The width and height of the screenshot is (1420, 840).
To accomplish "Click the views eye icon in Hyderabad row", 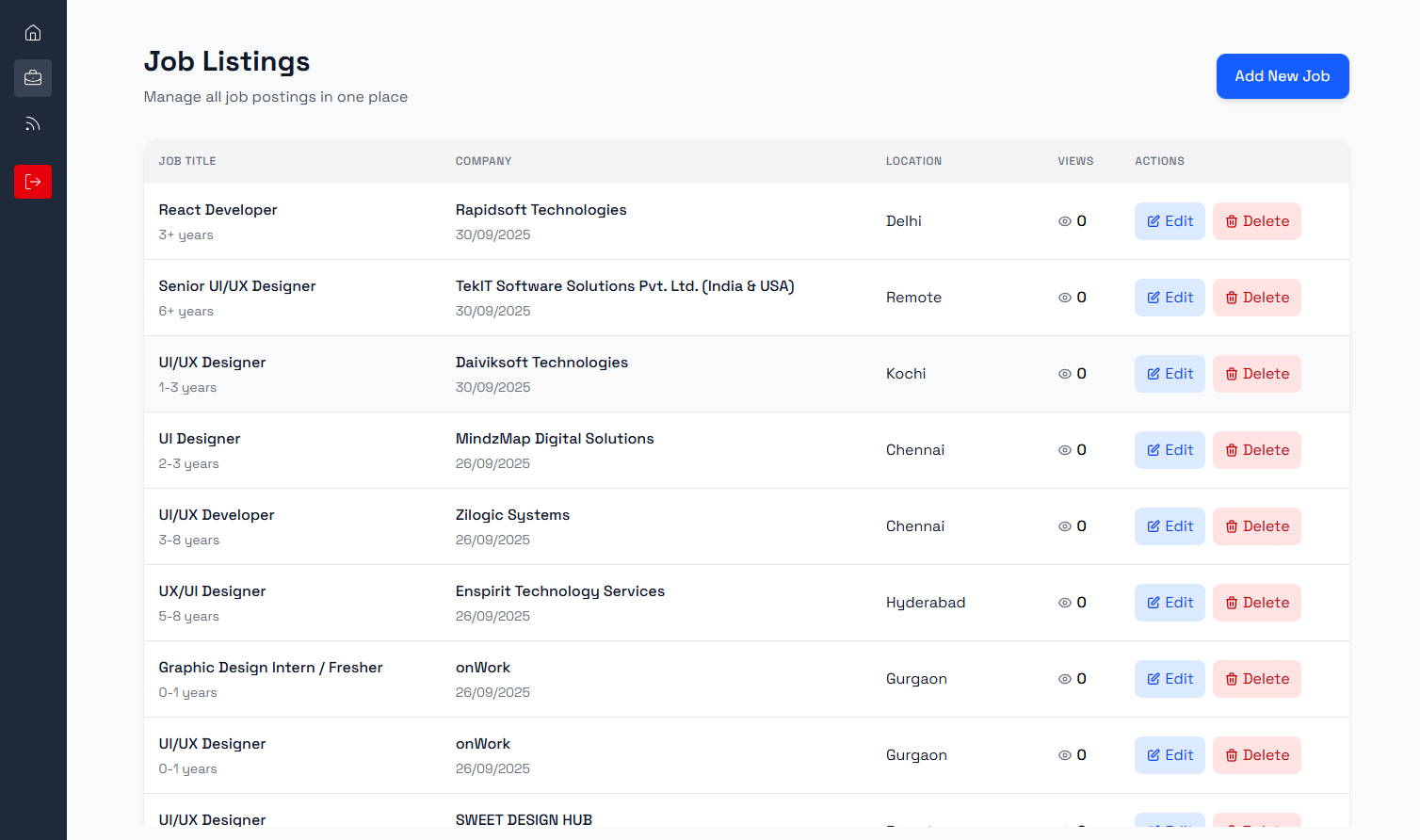I will [x=1065, y=603].
